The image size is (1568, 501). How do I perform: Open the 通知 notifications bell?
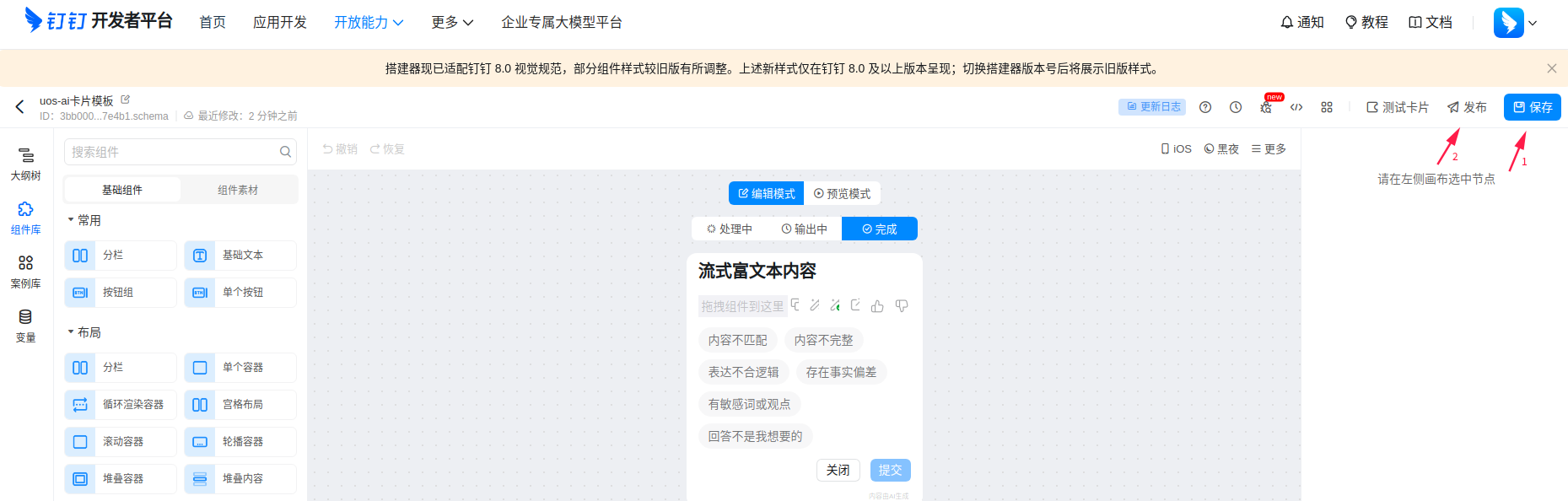[x=1301, y=23]
